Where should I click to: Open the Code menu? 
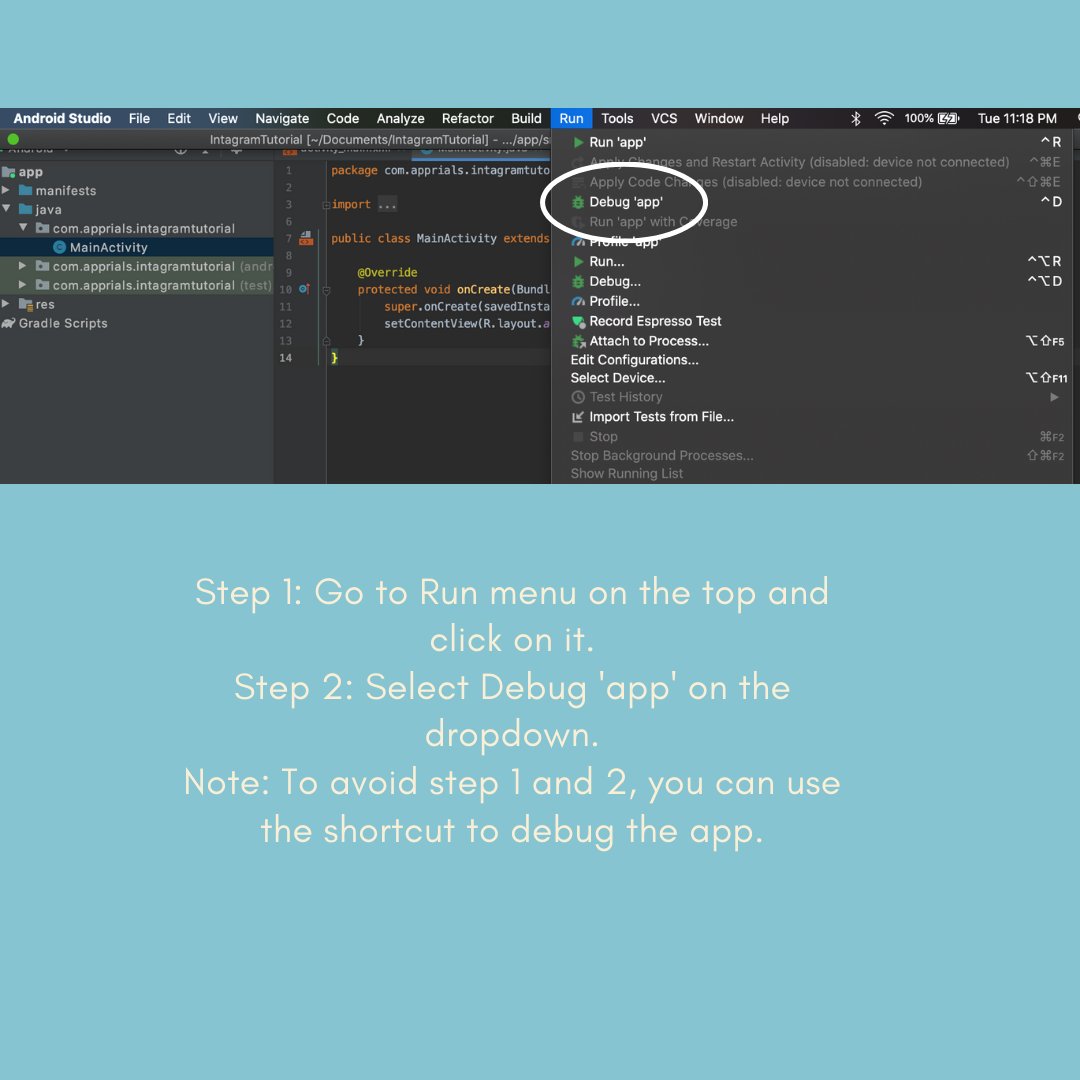coord(343,118)
